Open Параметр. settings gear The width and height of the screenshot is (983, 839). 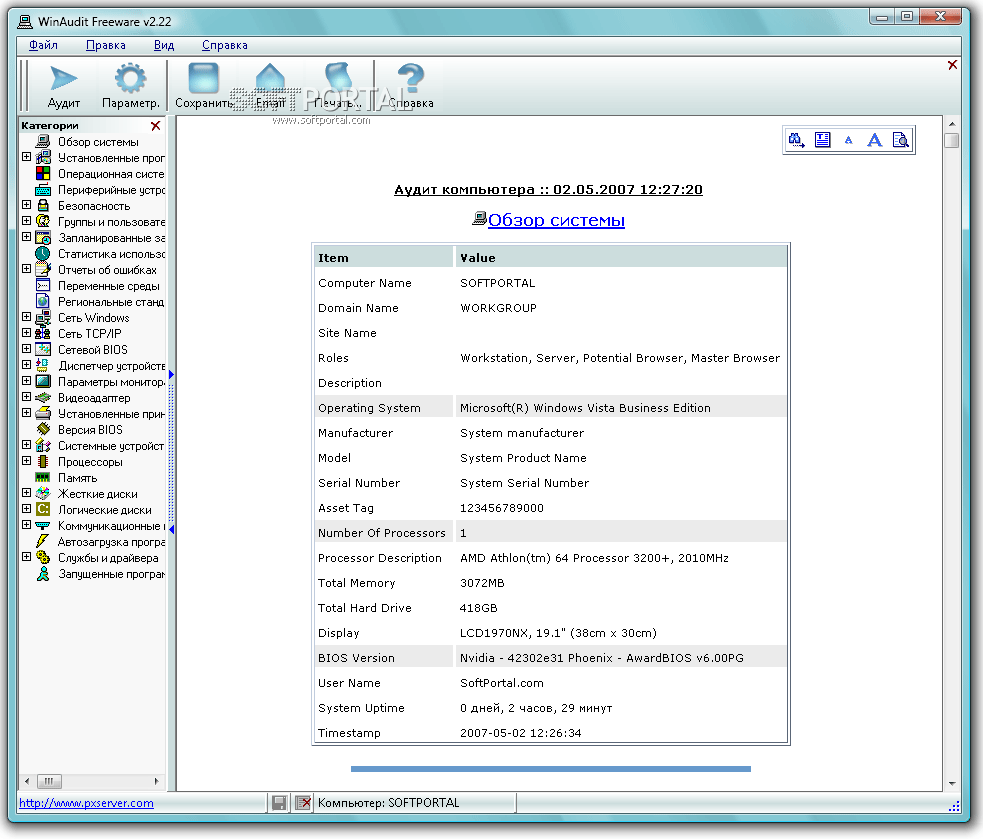[130, 87]
